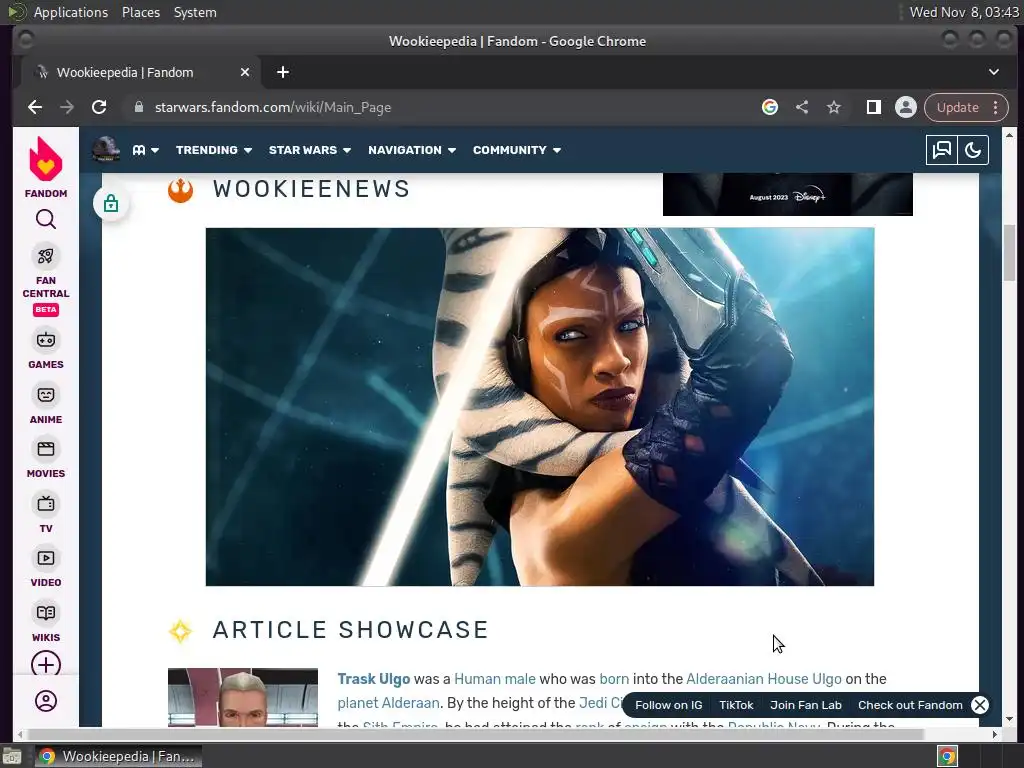
Task: Click the green padlock page-protection icon
Action: point(111,203)
